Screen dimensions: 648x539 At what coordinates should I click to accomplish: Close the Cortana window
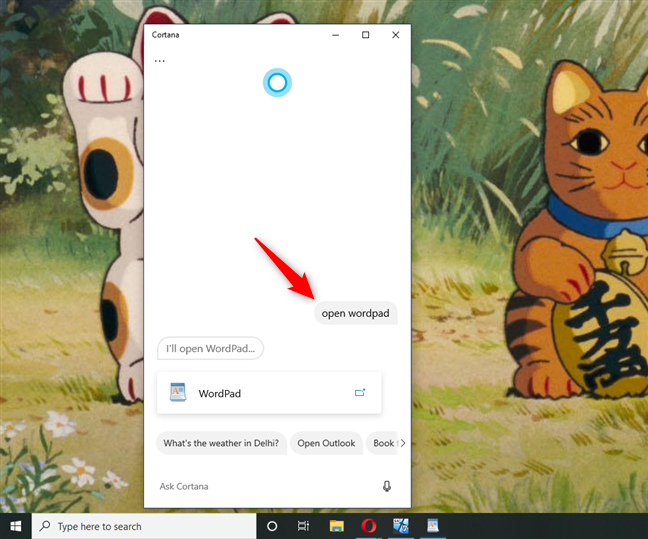point(395,35)
